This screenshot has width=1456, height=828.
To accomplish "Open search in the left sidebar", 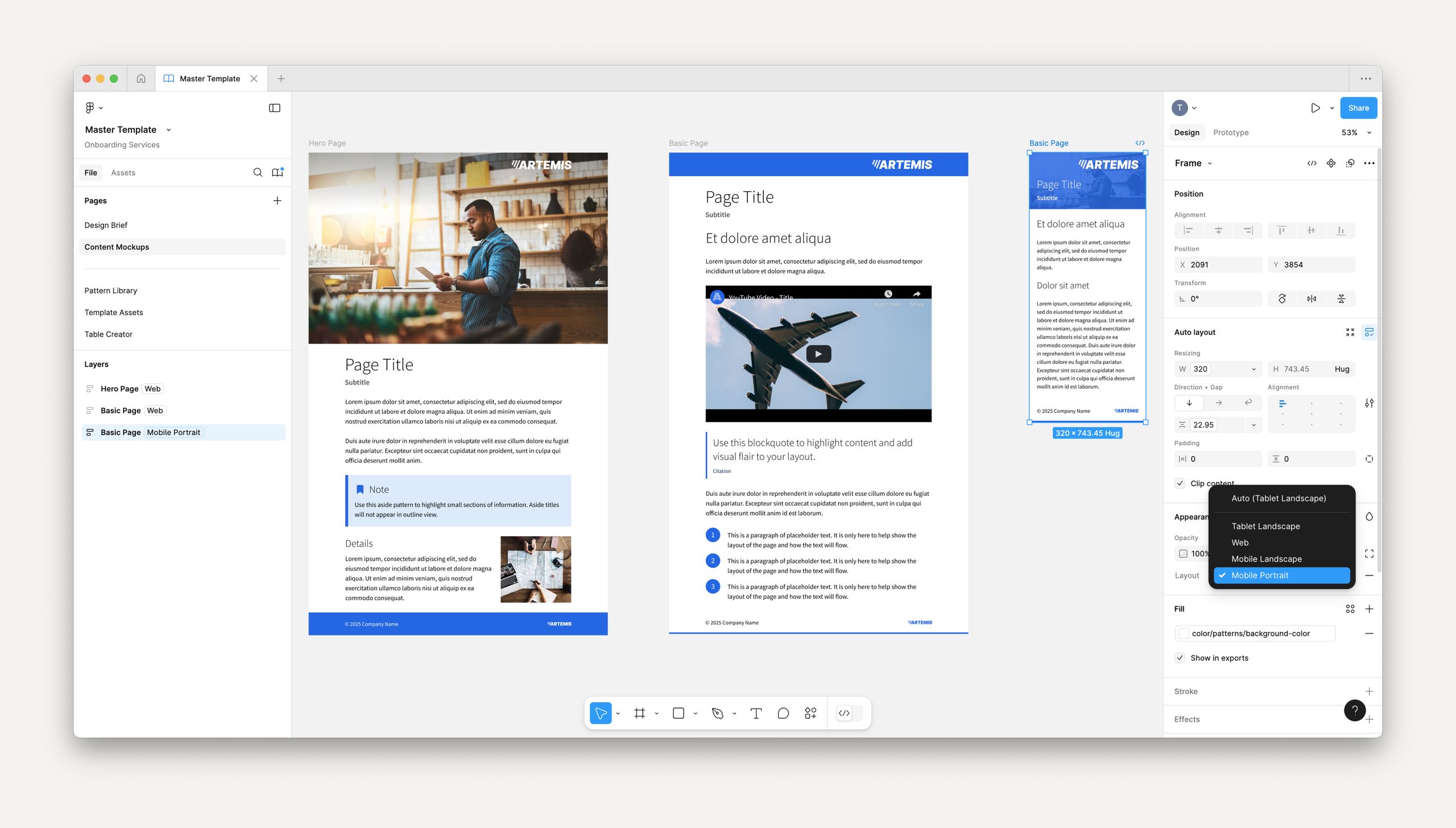I will (258, 172).
